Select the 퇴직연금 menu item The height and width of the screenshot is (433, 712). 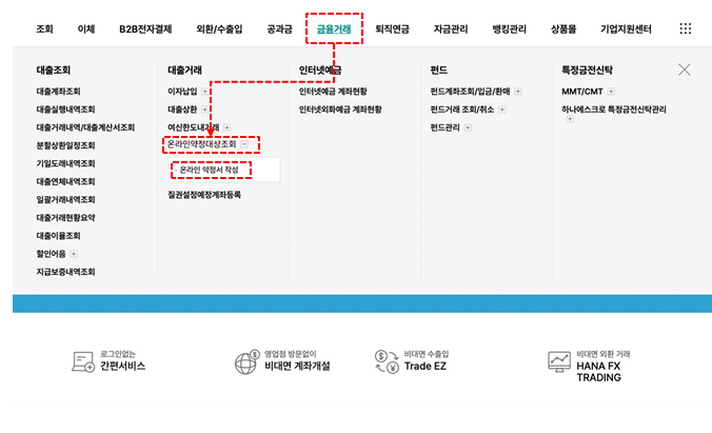click(395, 29)
